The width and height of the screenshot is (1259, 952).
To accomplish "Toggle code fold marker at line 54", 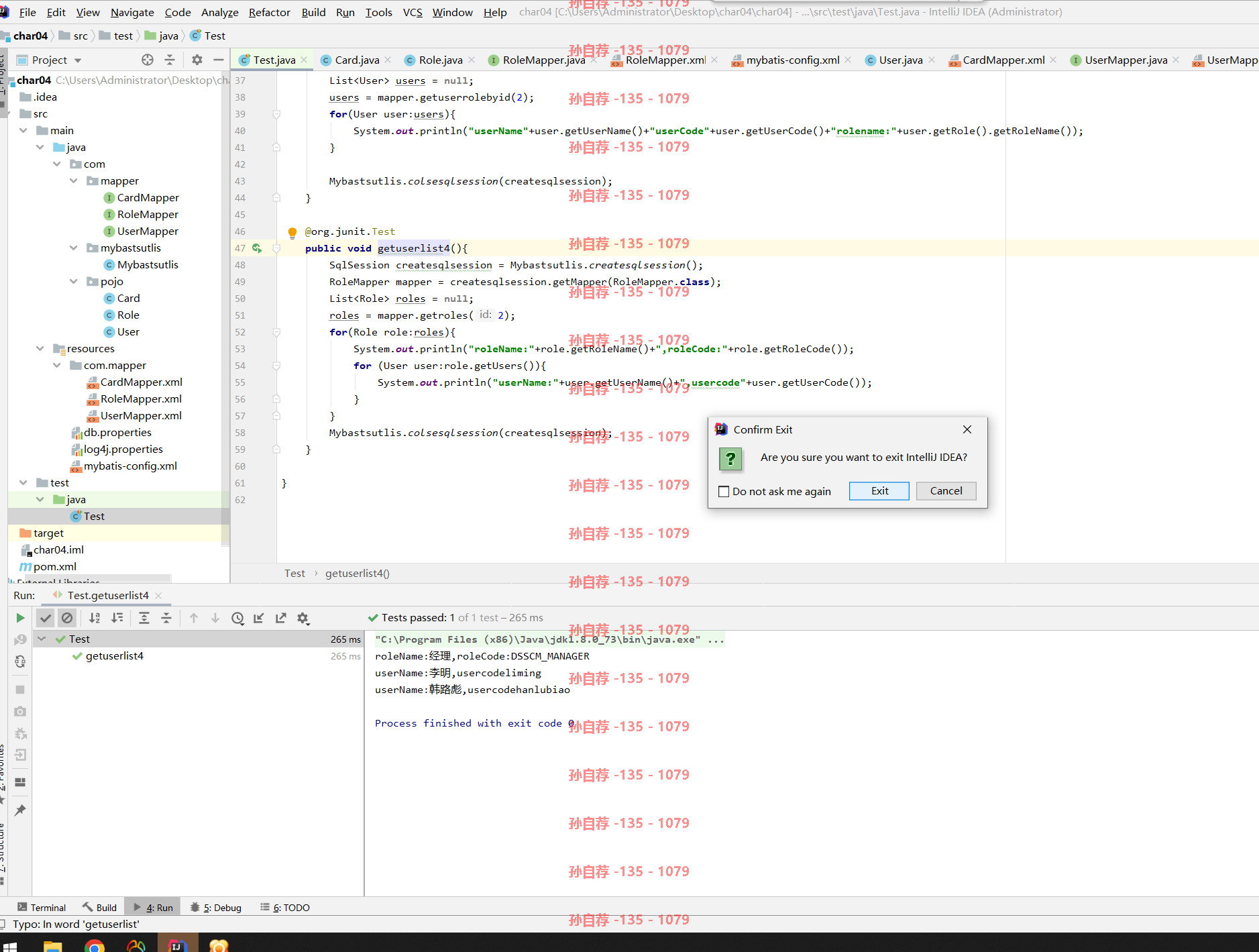I will (276, 366).
